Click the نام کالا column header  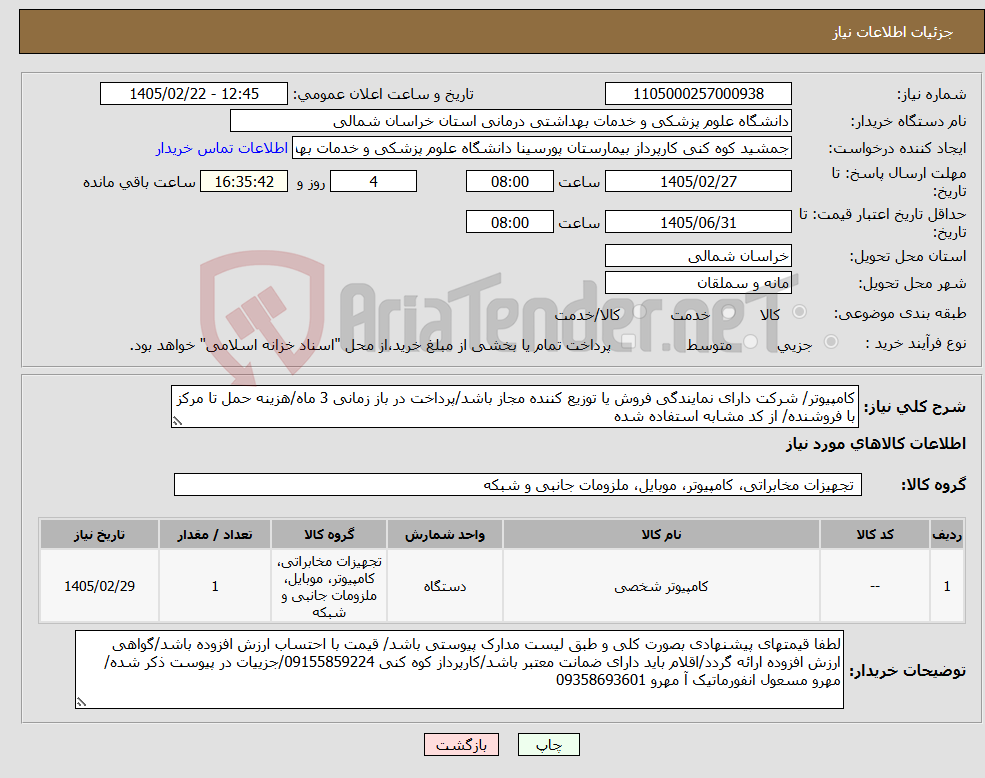click(661, 534)
